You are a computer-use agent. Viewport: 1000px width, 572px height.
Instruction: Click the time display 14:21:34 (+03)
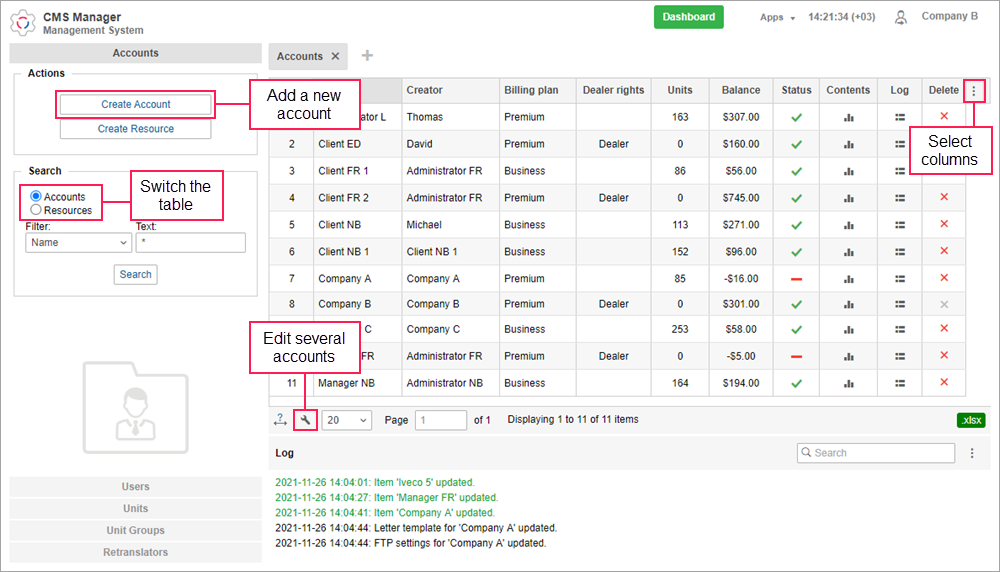click(x=842, y=17)
